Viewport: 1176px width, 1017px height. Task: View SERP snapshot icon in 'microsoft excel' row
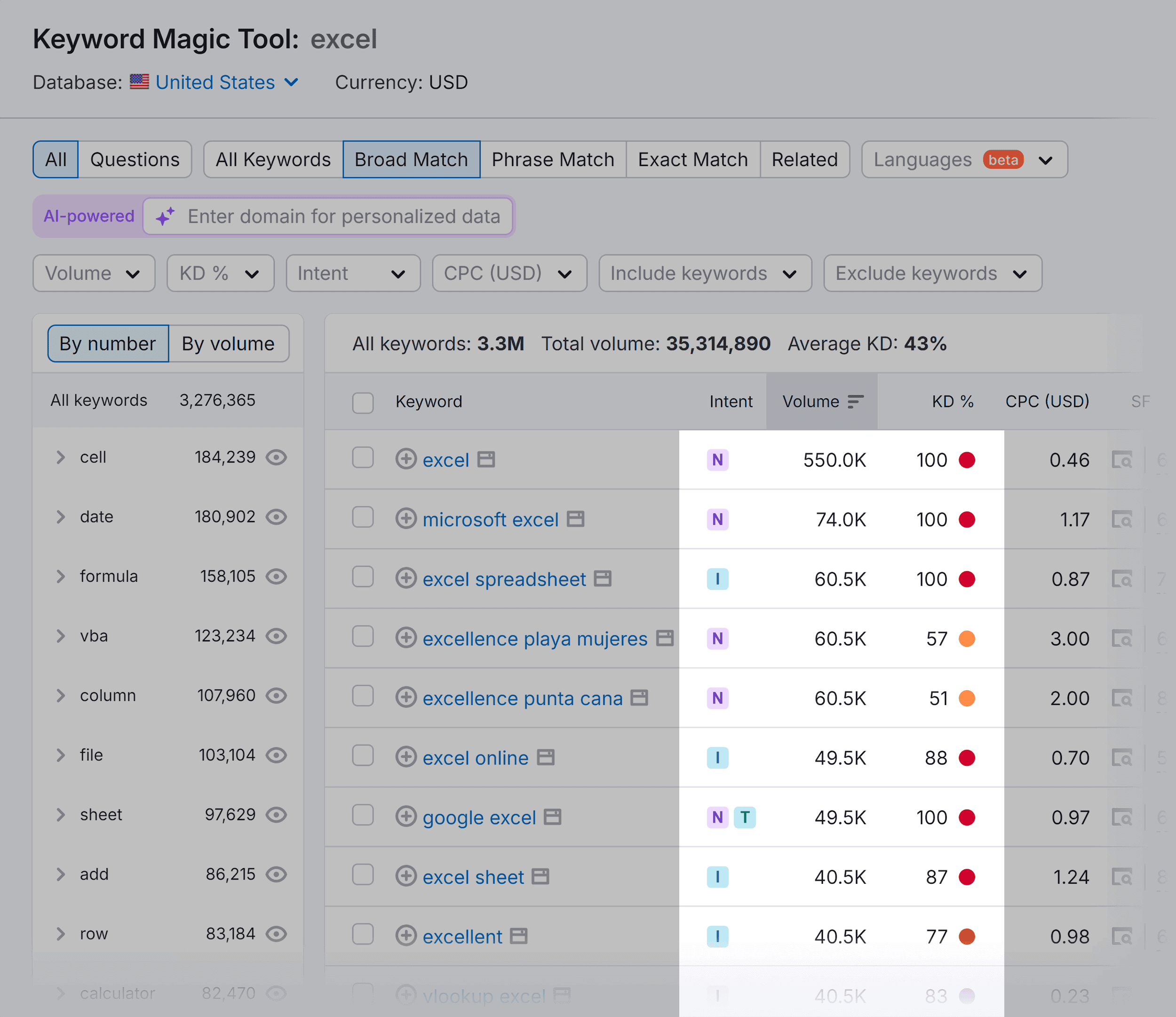(x=1121, y=519)
